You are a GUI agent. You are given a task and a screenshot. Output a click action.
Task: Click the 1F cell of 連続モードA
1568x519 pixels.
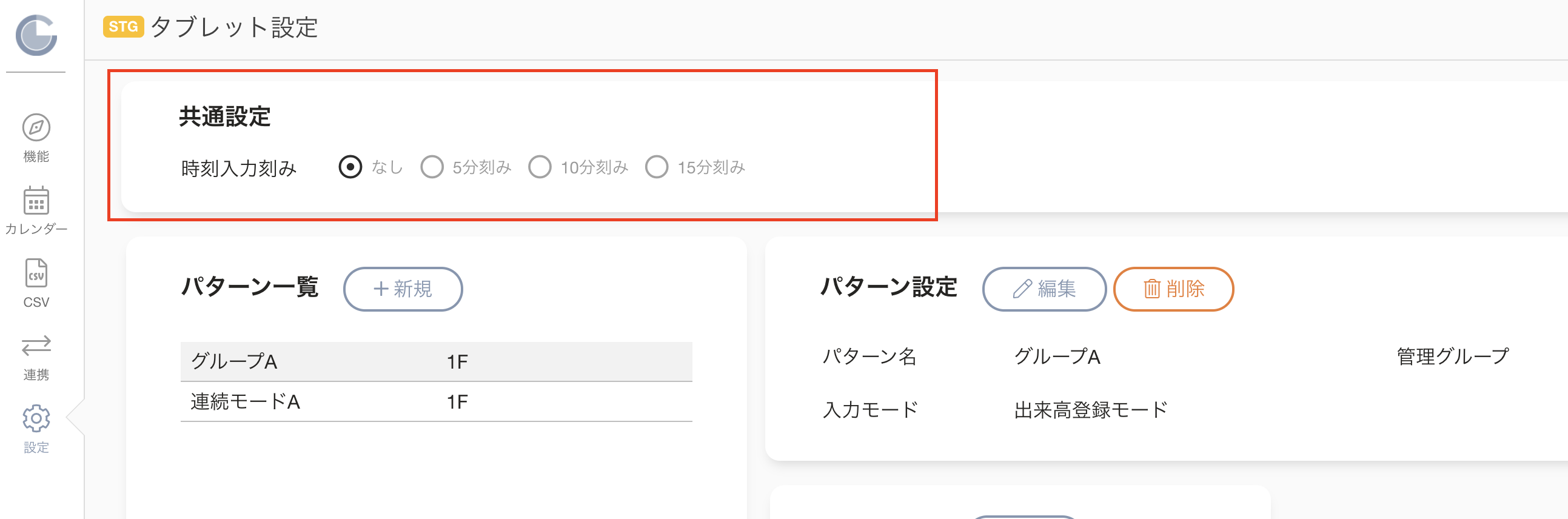tap(457, 401)
